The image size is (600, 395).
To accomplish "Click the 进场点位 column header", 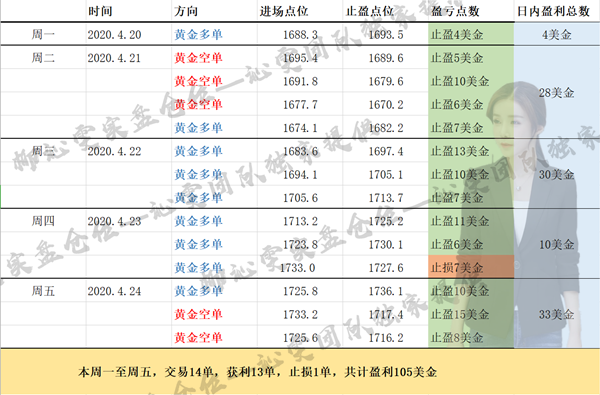I will click(284, 11).
